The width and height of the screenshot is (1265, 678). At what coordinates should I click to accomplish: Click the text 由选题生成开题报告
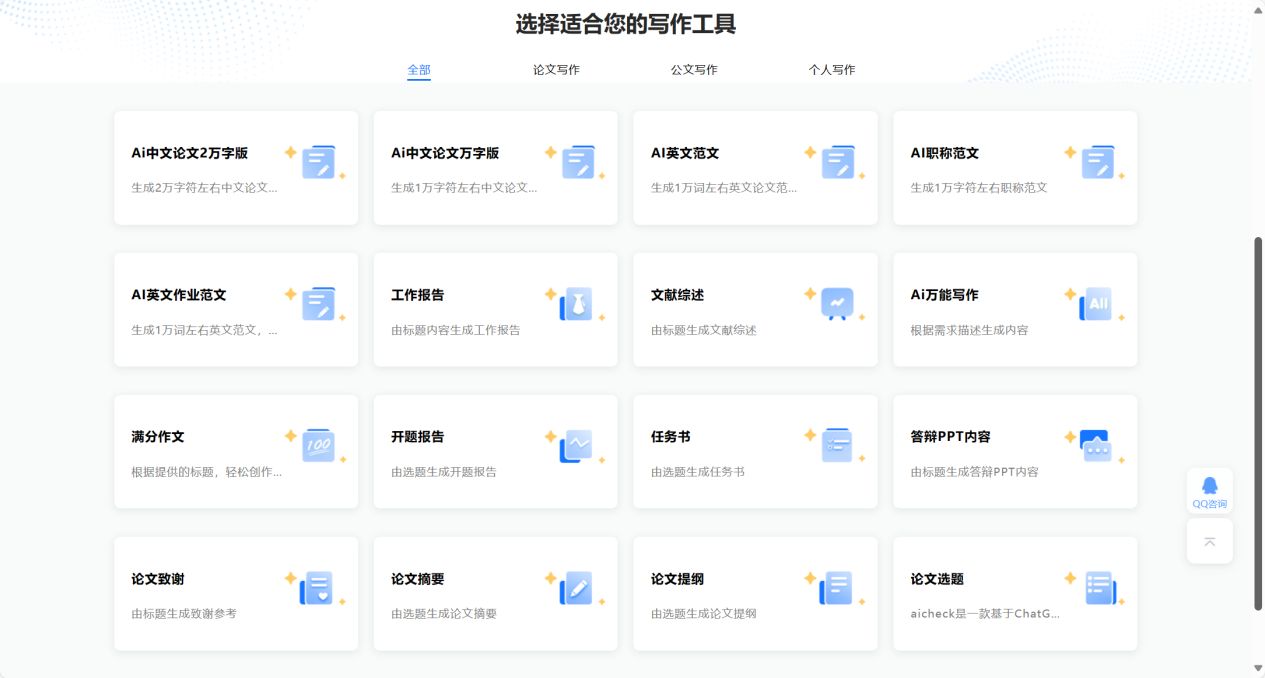[444, 471]
